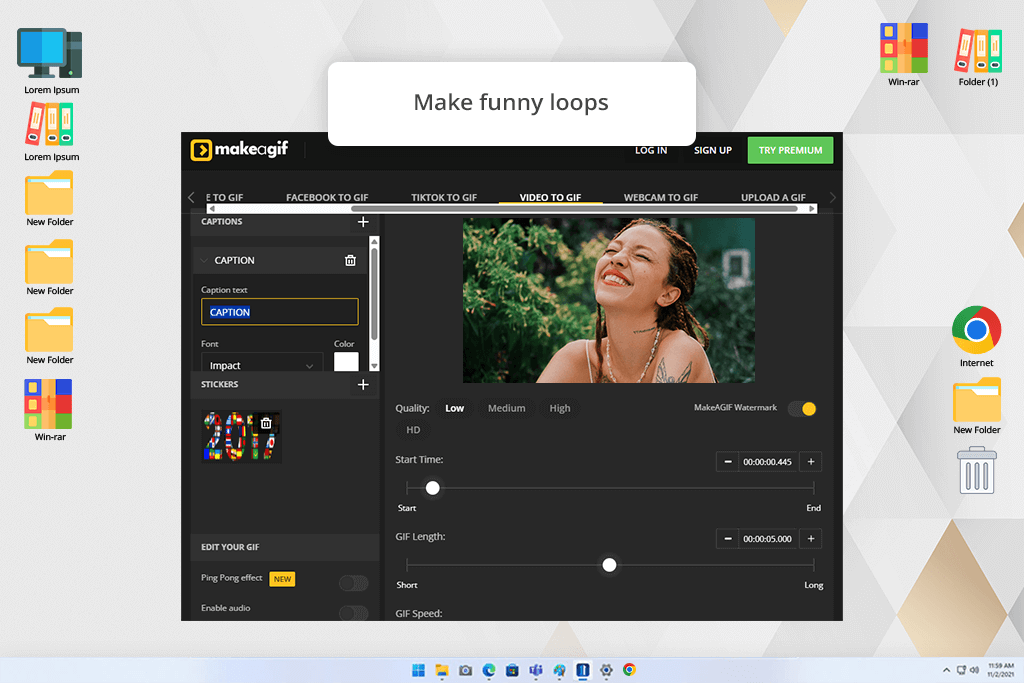1024x683 pixels.
Task: Open Microsoft Store from taskbar
Action: tap(513, 670)
